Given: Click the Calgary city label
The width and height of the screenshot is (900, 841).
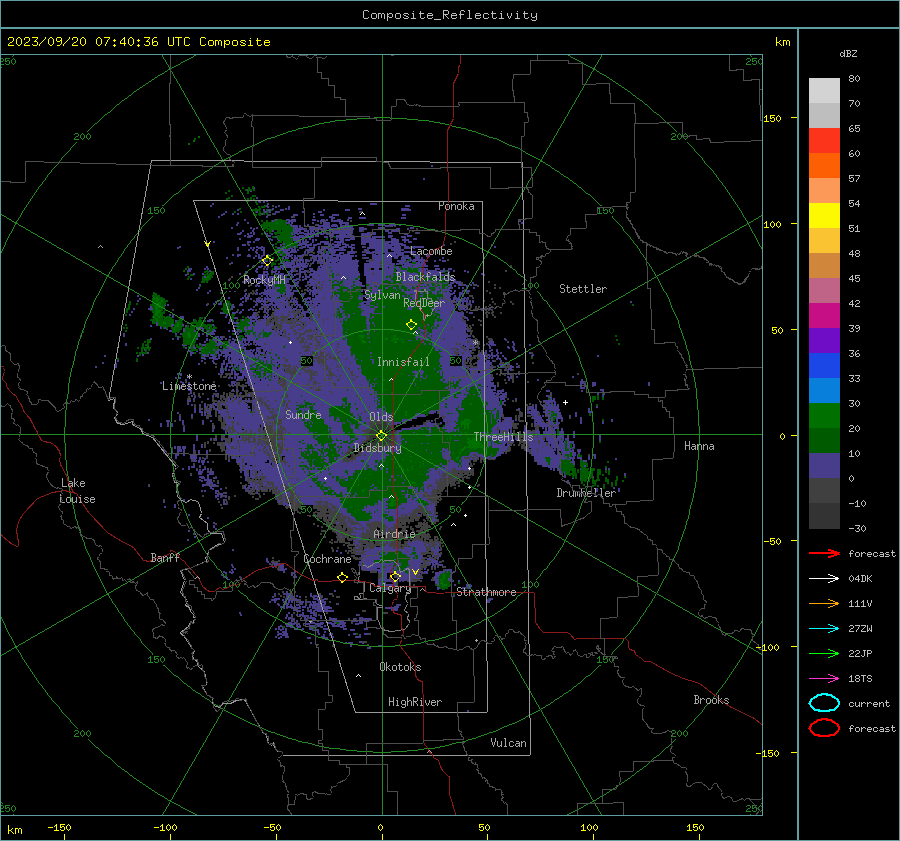Looking at the screenshot, I should (390, 588).
